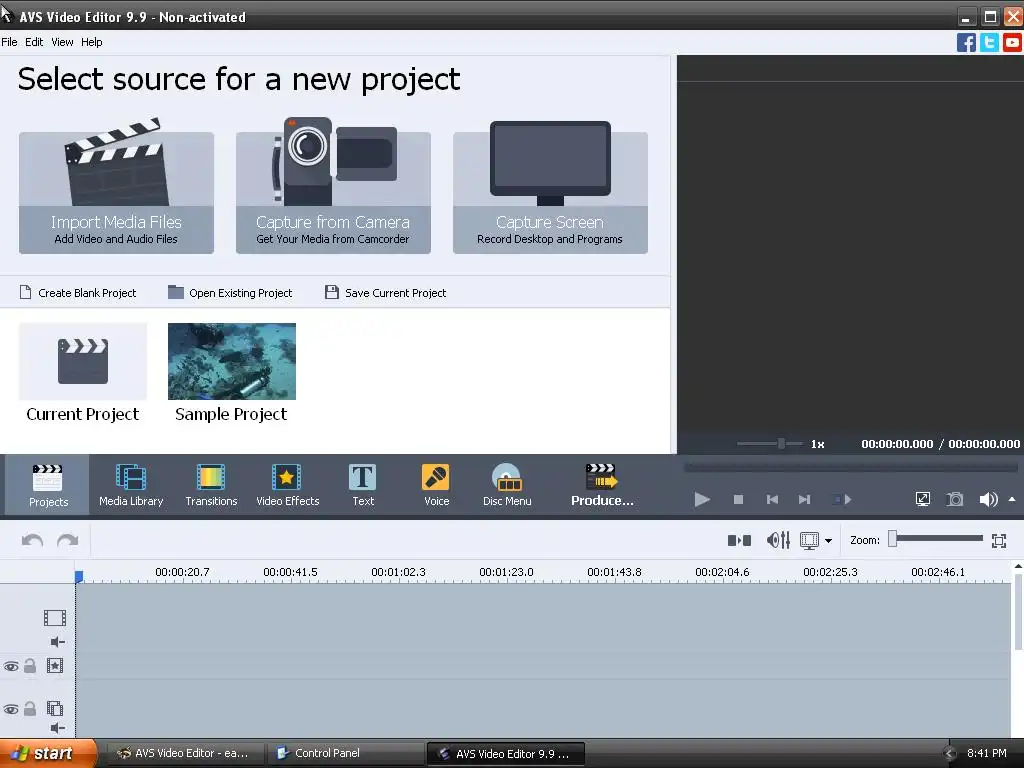Stop the preview playback
The height and width of the screenshot is (768, 1024).
coord(739,500)
